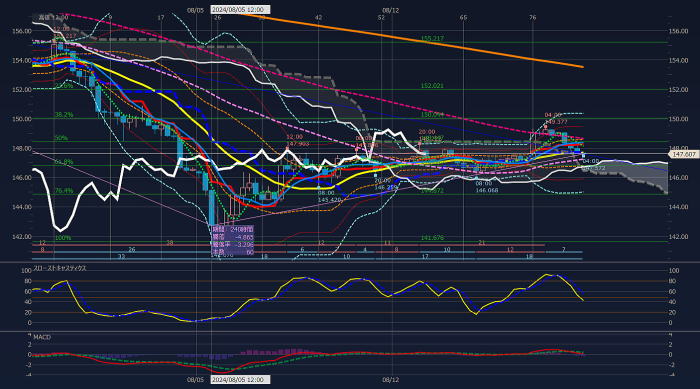The width and height of the screenshot is (700, 389).
Task: Click the current price tag 147.007
Action: (683, 154)
